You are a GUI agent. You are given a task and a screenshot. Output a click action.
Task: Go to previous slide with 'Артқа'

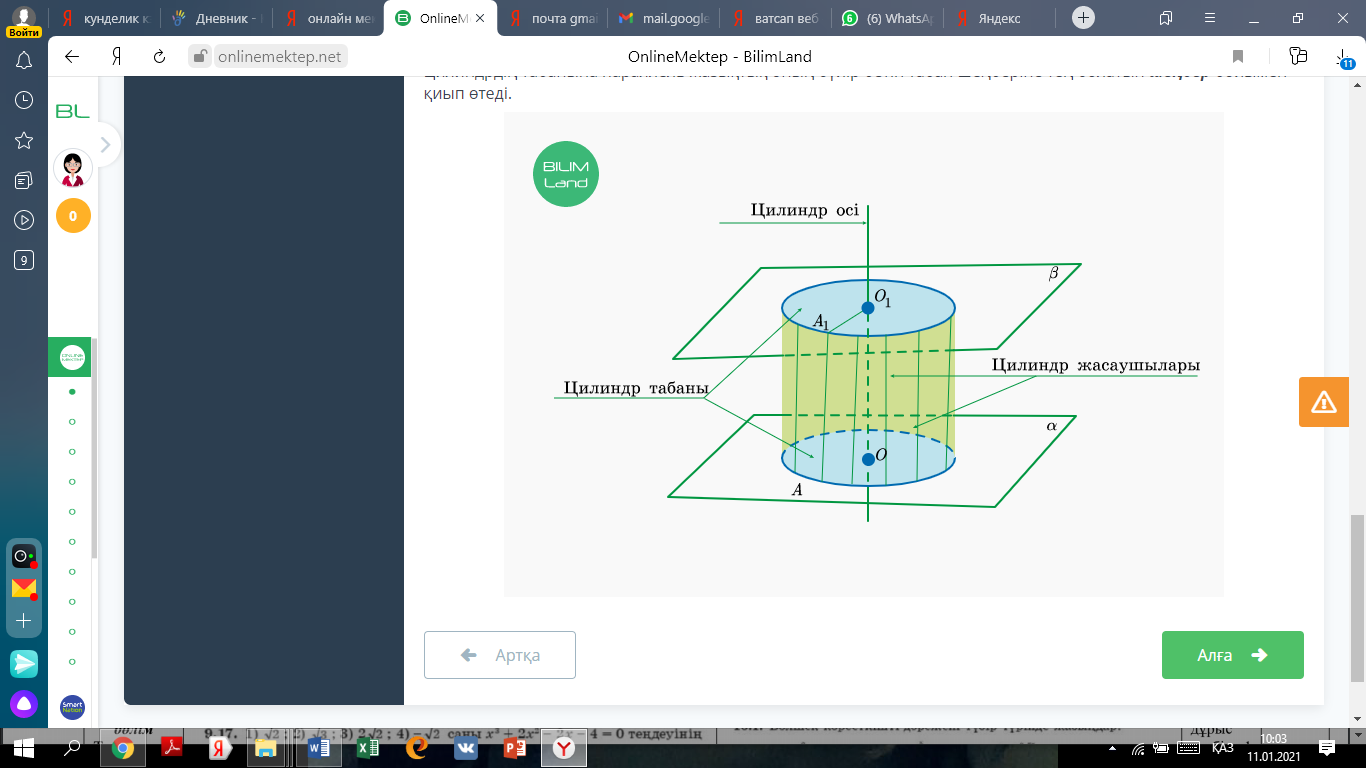[x=500, y=655]
